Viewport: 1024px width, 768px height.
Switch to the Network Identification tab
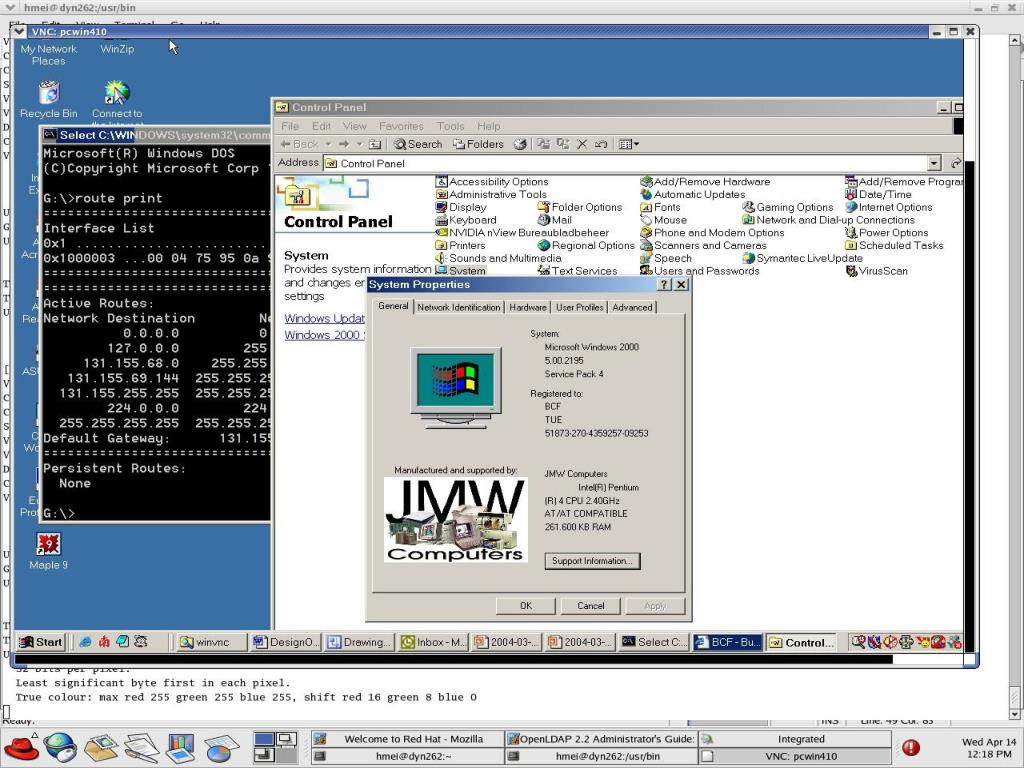[458, 307]
